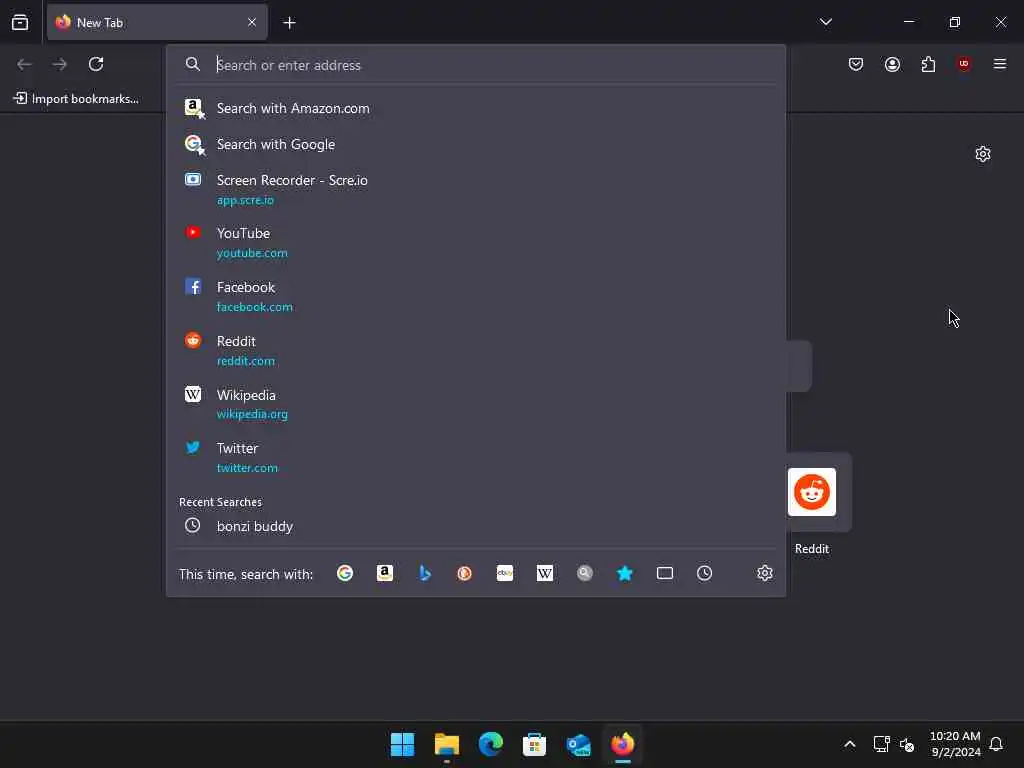The width and height of the screenshot is (1024, 768).
Task: Click the Firefox taskbar icon
Action: point(622,744)
